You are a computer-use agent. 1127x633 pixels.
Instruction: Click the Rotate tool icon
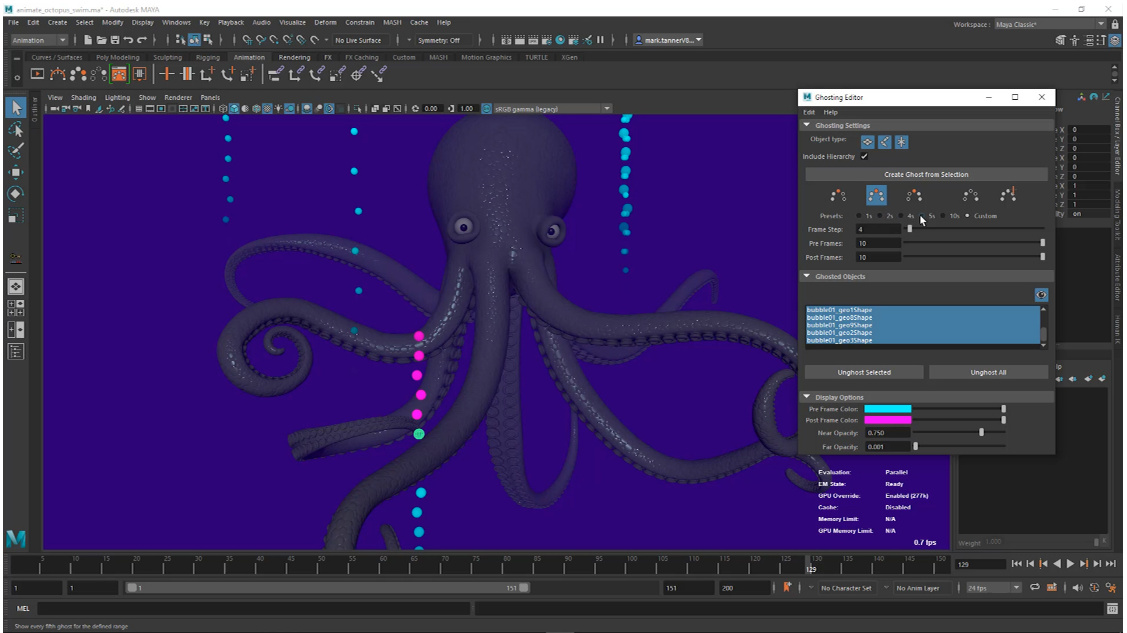(x=16, y=194)
